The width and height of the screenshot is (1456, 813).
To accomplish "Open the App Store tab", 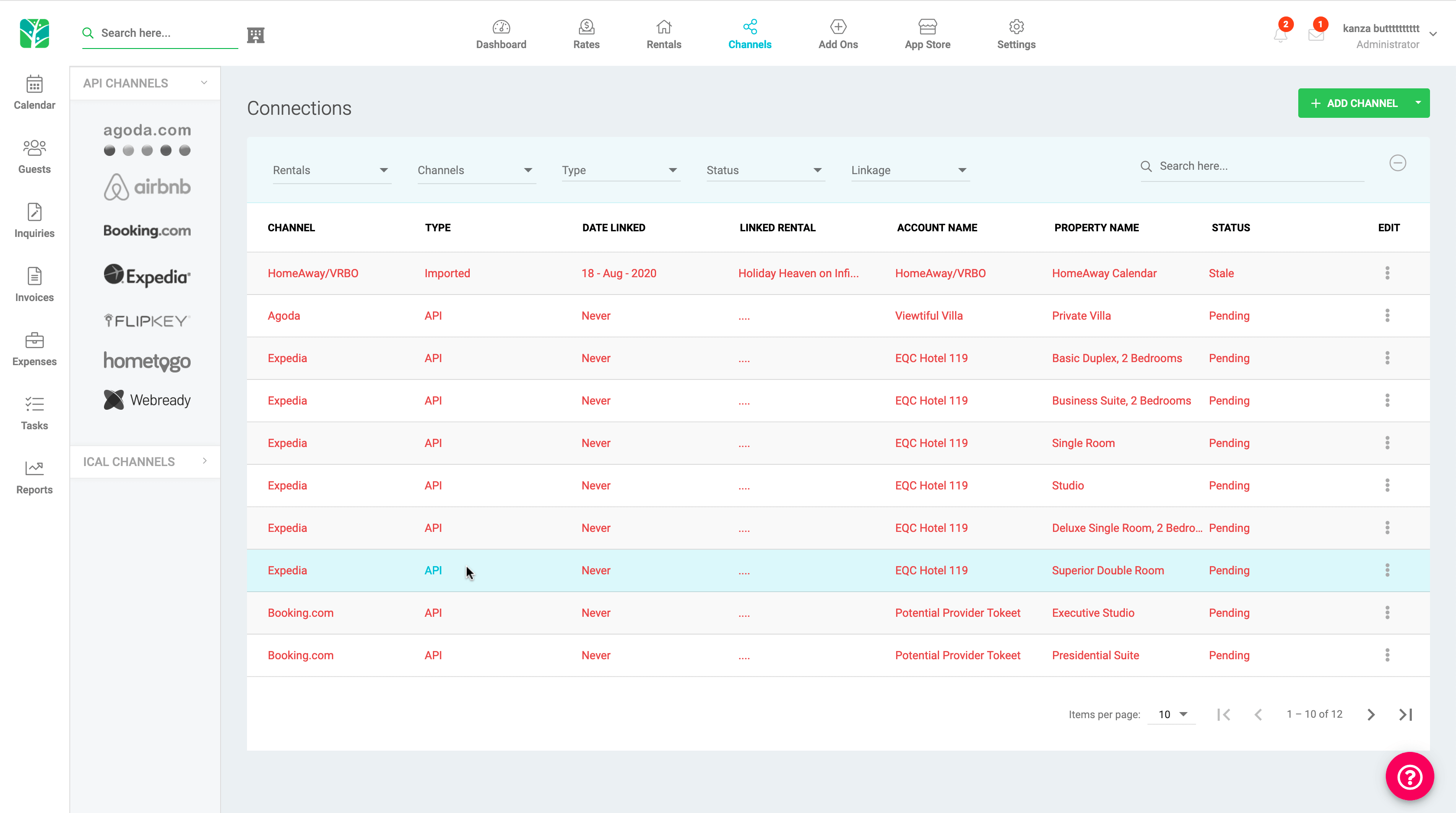I will [927, 34].
